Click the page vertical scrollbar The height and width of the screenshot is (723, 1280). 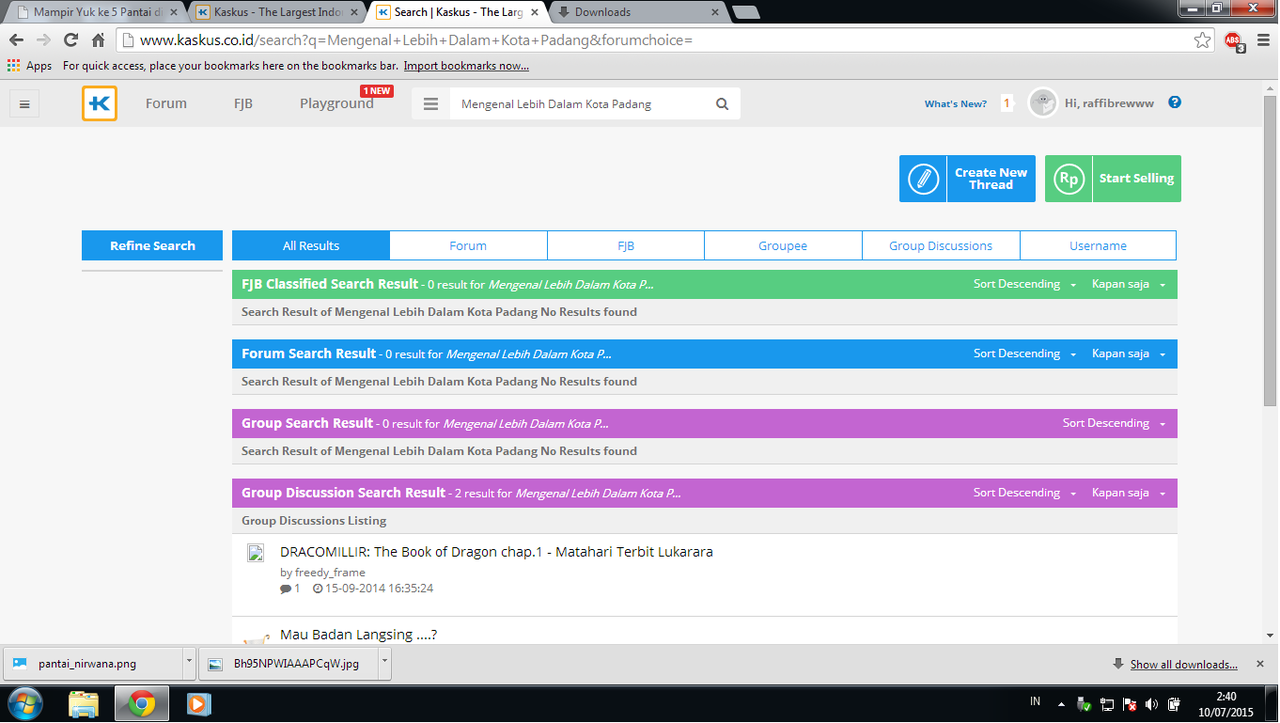click(x=1270, y=250)
